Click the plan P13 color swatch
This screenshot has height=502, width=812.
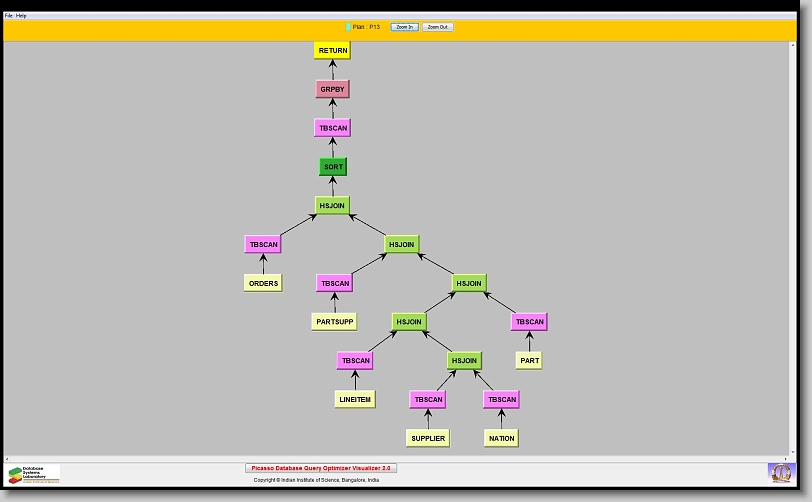(x=348, y=27)
